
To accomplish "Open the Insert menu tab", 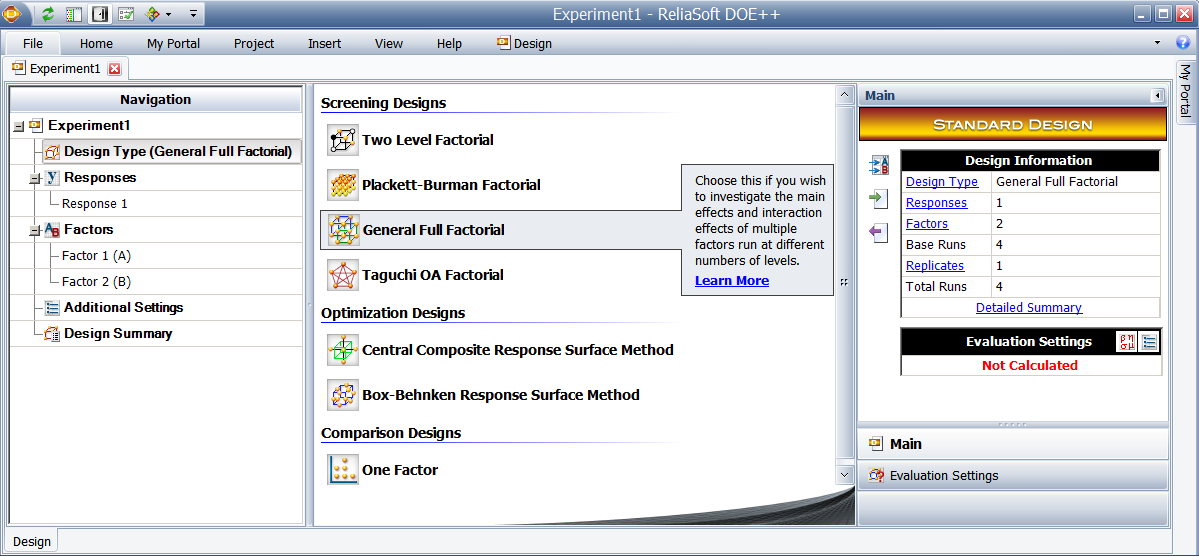I will click(x=324, y=44).
